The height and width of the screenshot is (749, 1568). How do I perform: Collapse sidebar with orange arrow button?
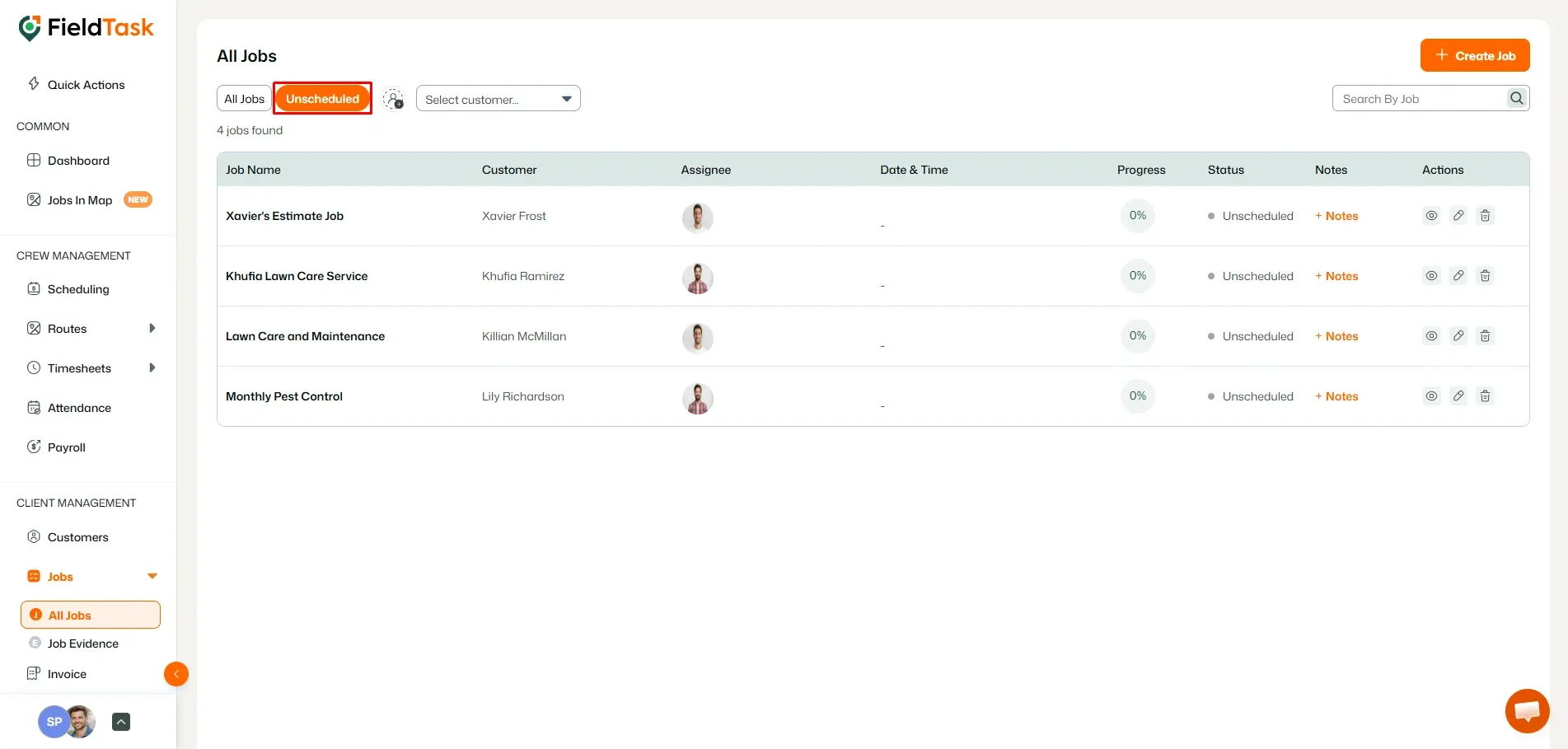point(176,674)
